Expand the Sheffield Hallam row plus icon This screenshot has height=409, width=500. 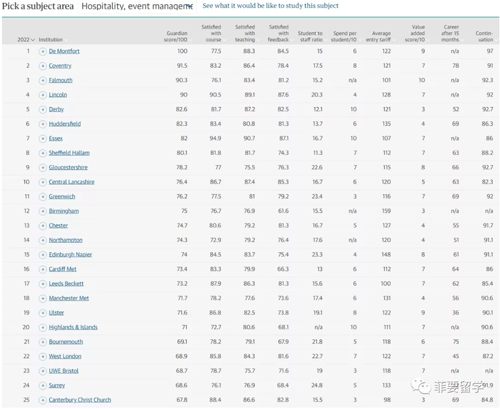(x=42, y=153)
